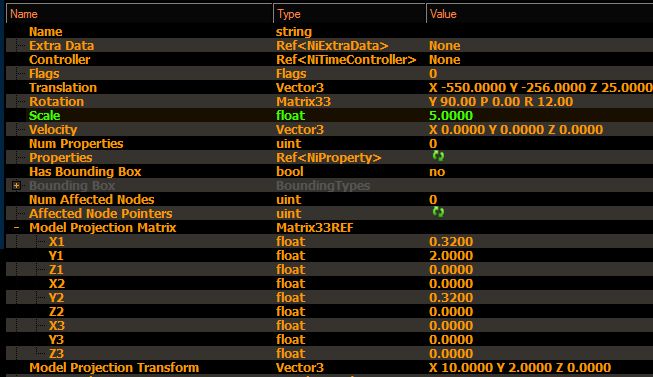The image size is (653, 377).
Task: Click Y1 value 2.0000
Action: coord(451,255)
